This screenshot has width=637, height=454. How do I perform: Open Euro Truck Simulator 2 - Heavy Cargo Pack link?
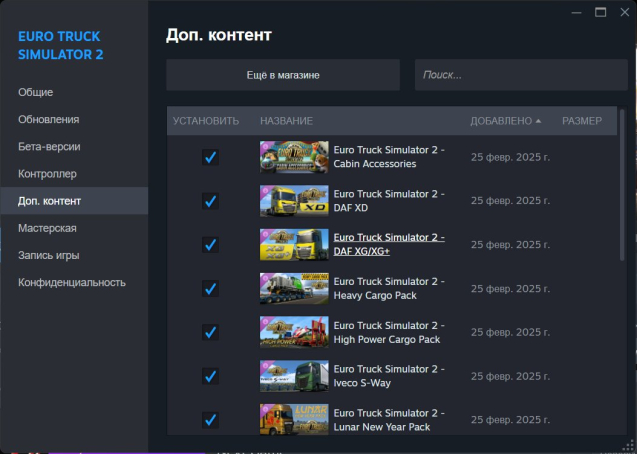click(x=389, y=289)
